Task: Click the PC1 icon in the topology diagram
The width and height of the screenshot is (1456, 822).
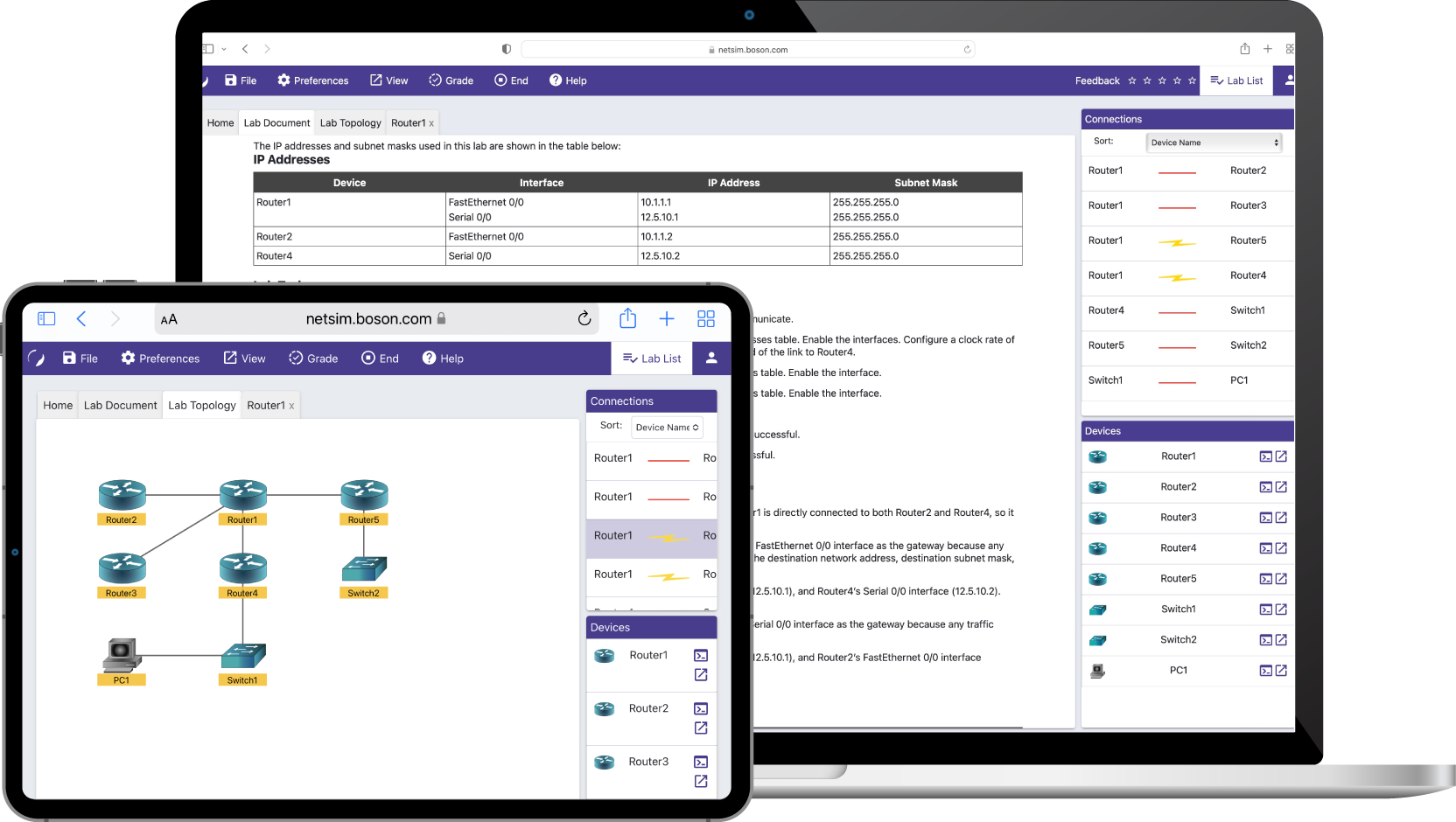Action: [122, 651]
